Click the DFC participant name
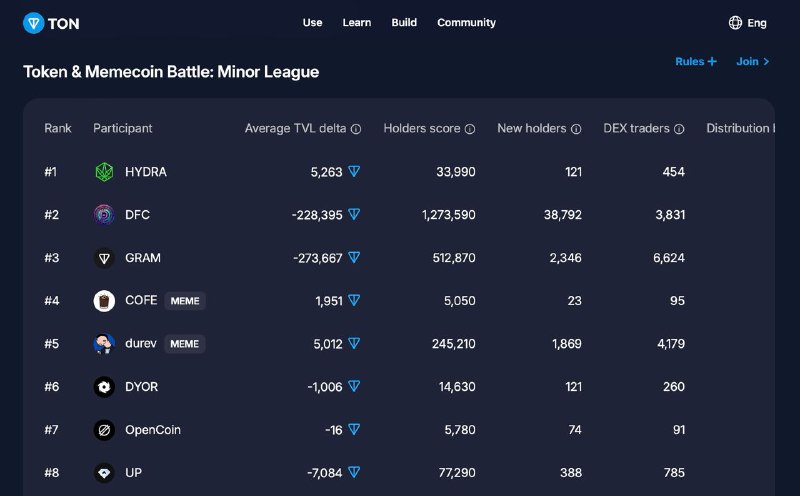Viewport: 800px width, 496px height. (x=137, y=215)
